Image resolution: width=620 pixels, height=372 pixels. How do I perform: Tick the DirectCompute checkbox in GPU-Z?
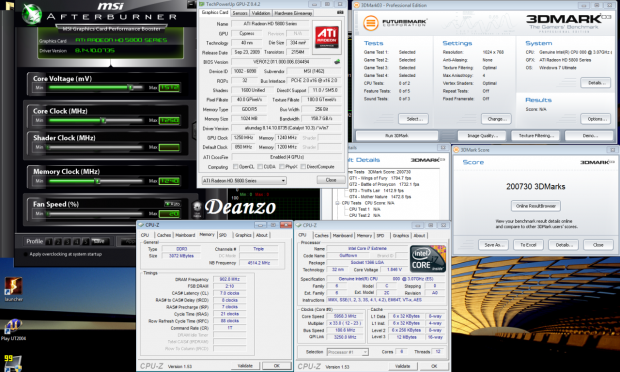[303, 167]
